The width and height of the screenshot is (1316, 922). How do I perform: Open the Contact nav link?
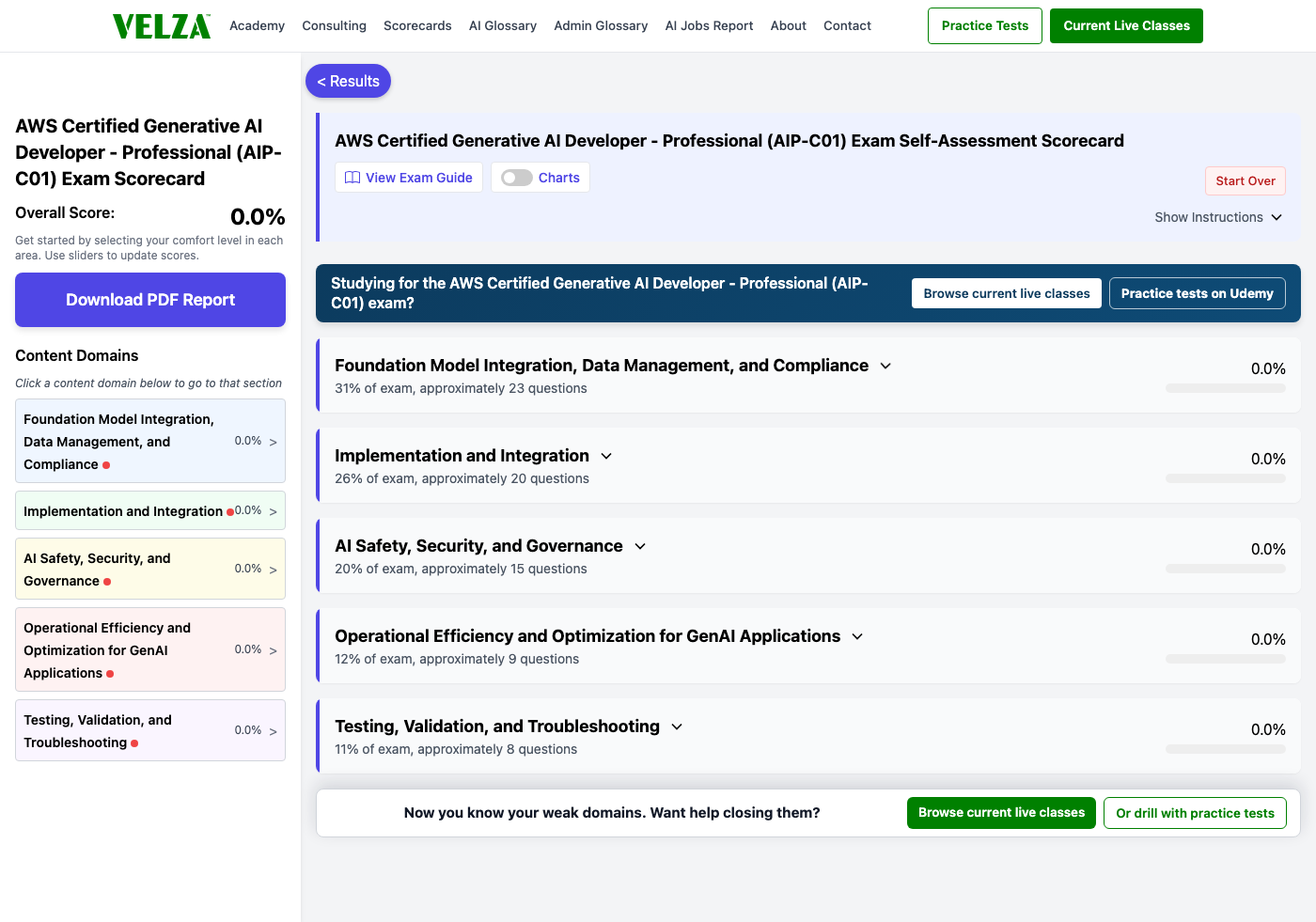click(x=847, y=25)
